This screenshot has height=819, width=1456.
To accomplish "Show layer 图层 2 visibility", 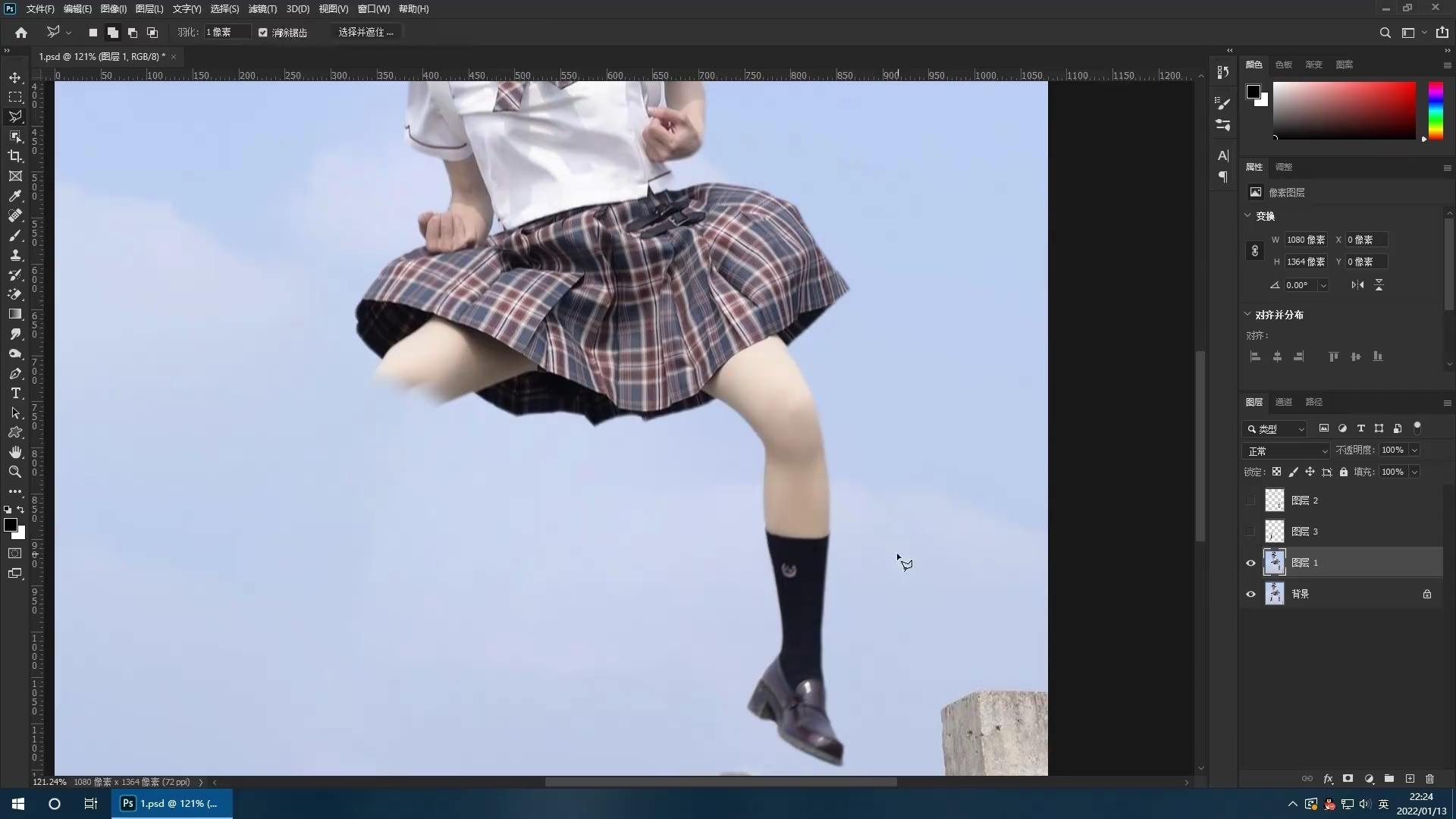I will click(1250, 500).
